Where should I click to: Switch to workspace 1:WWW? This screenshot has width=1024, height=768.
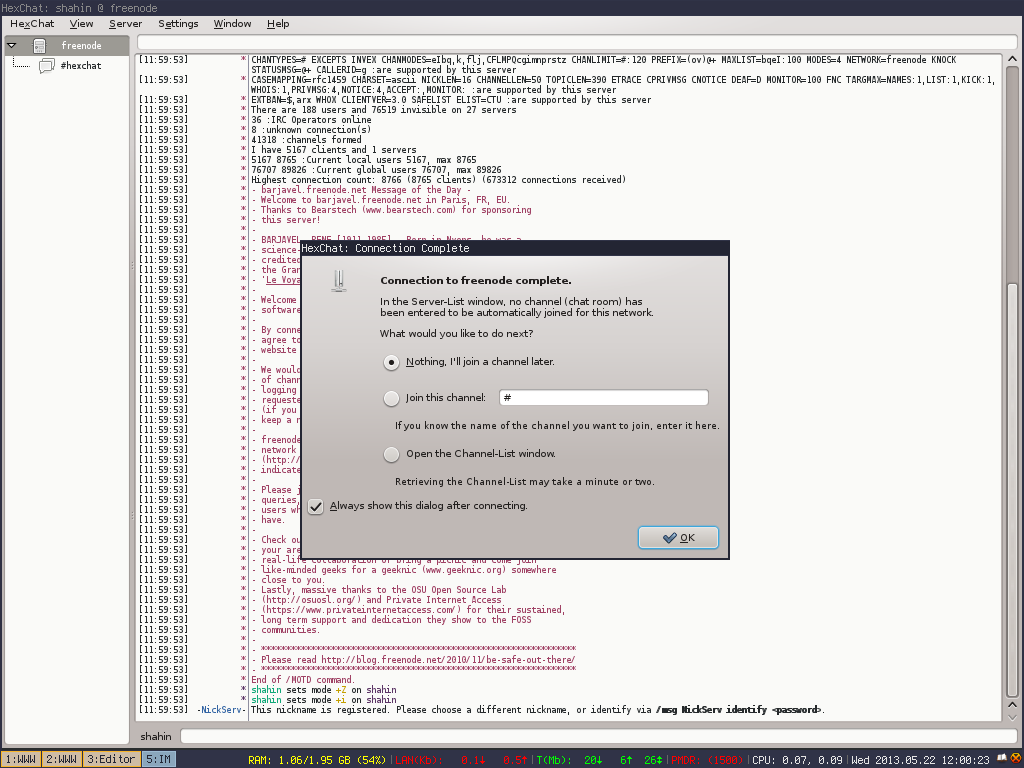tap(21, 760)
